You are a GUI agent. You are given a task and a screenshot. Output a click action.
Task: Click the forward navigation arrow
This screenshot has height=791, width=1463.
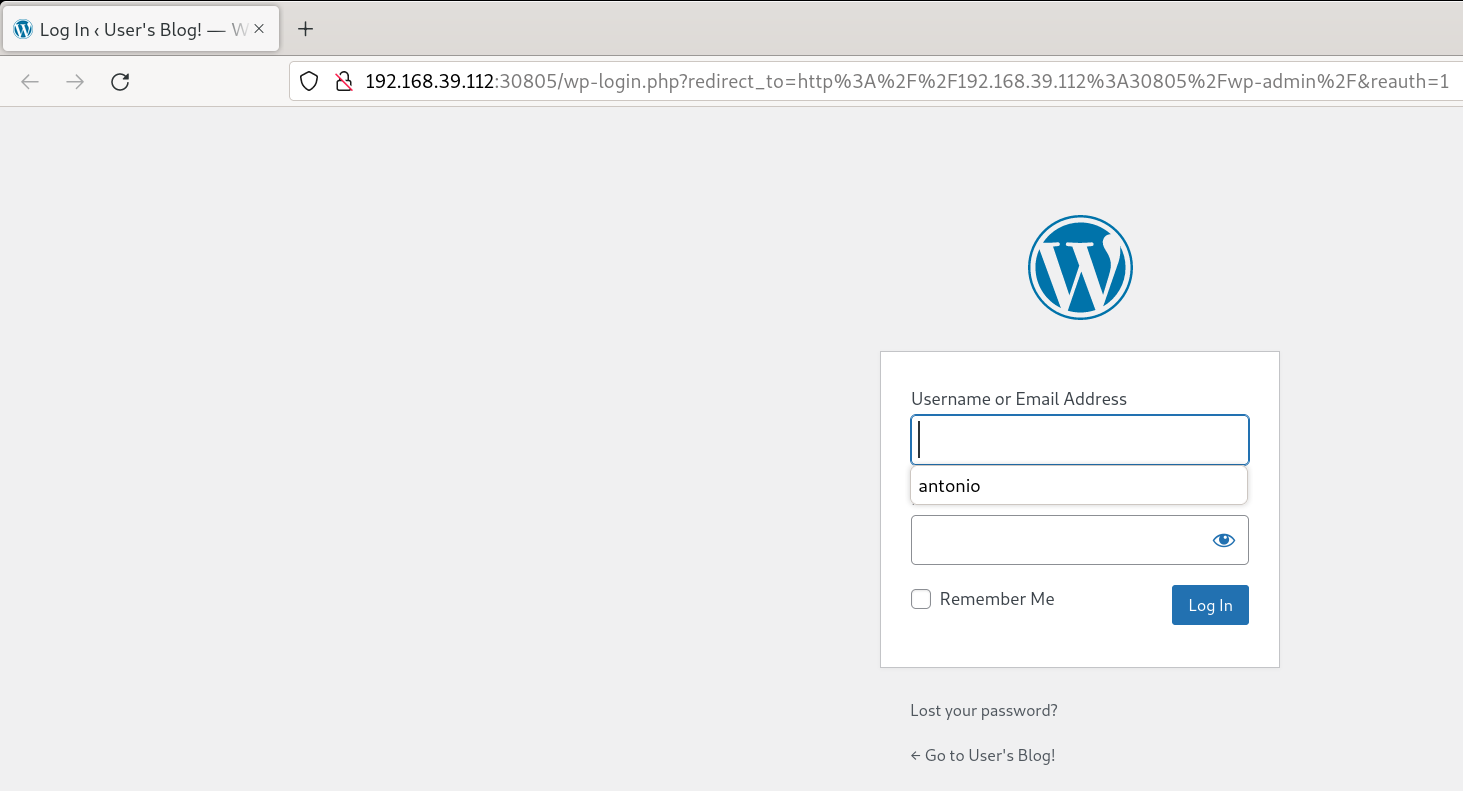point(75,82)
